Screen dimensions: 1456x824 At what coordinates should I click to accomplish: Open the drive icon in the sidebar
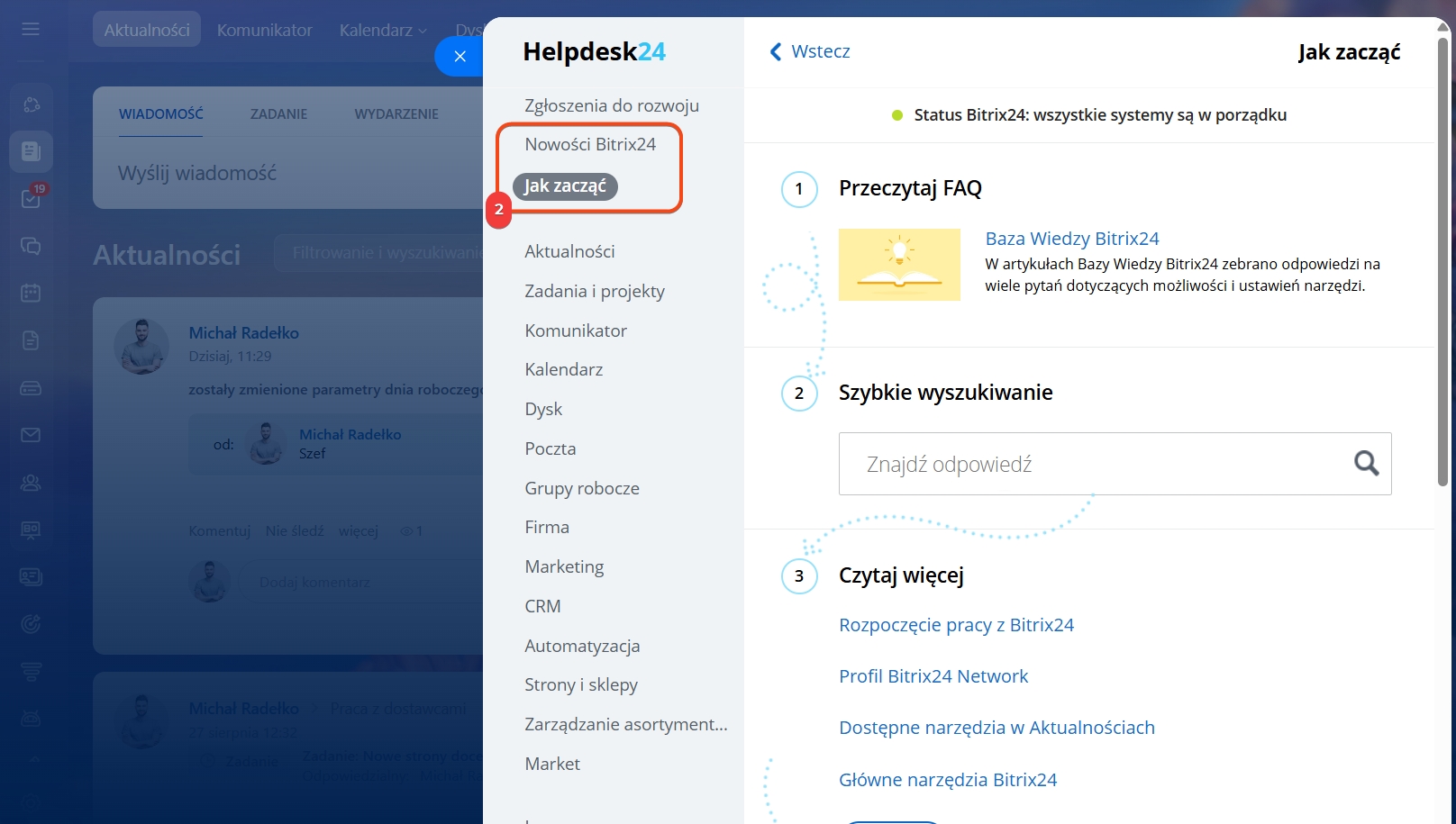[31, 388]
